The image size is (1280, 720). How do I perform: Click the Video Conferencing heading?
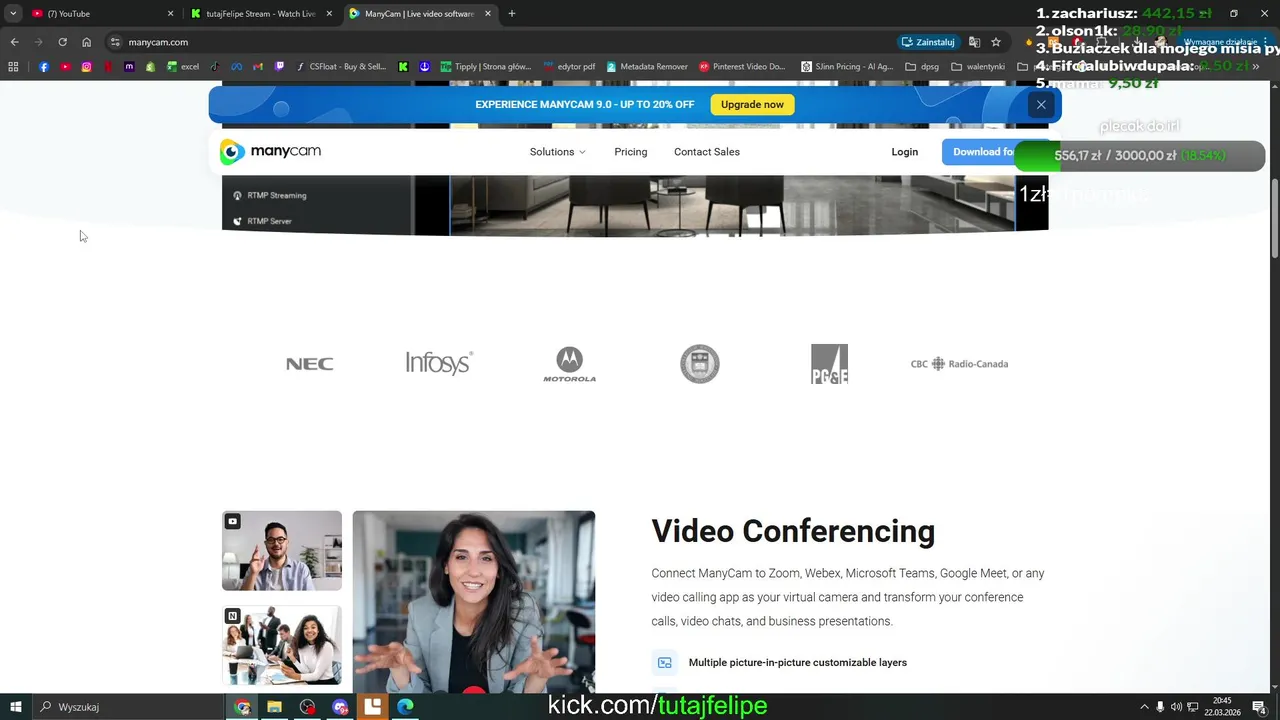click(x=793, y=531)
